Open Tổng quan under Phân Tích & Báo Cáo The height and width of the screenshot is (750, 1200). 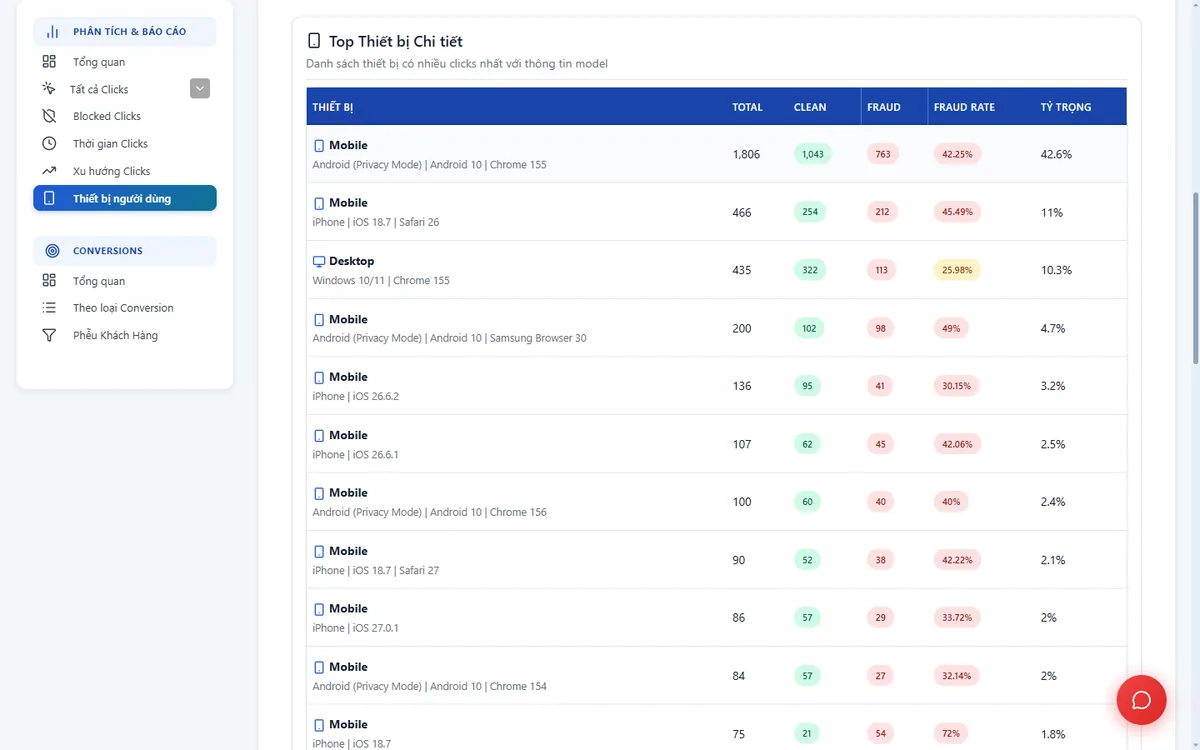pyautogui.click(x=125, y=62)
